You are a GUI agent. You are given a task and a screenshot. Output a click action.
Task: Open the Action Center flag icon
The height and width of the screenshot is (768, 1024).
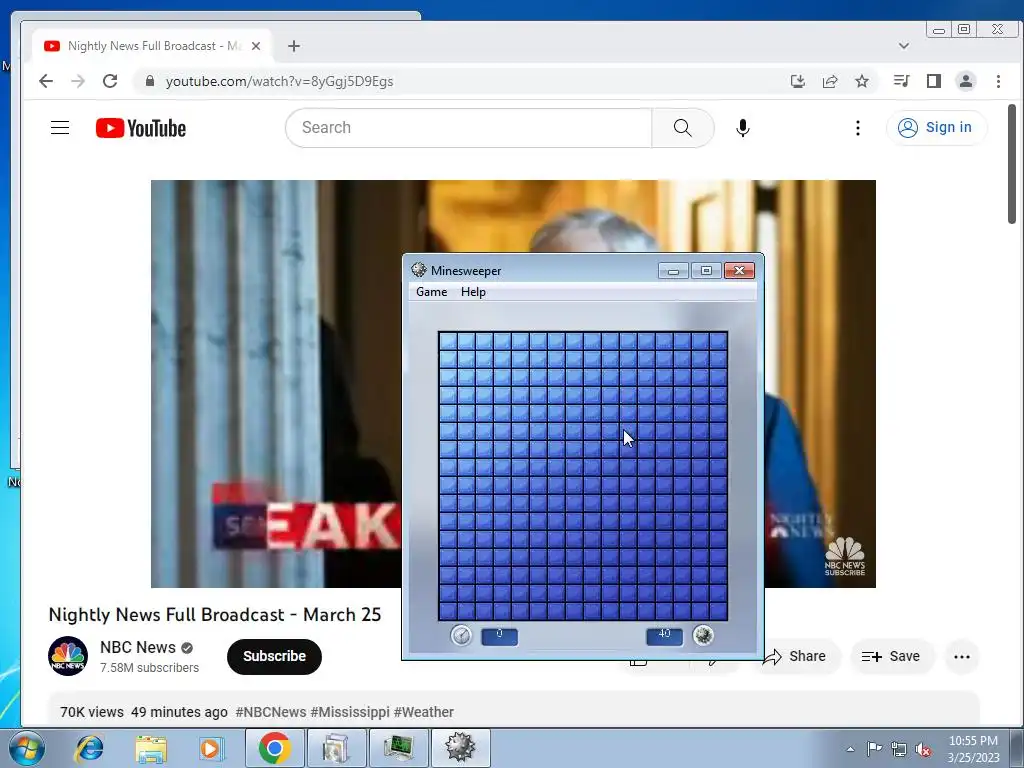(874, 749)
